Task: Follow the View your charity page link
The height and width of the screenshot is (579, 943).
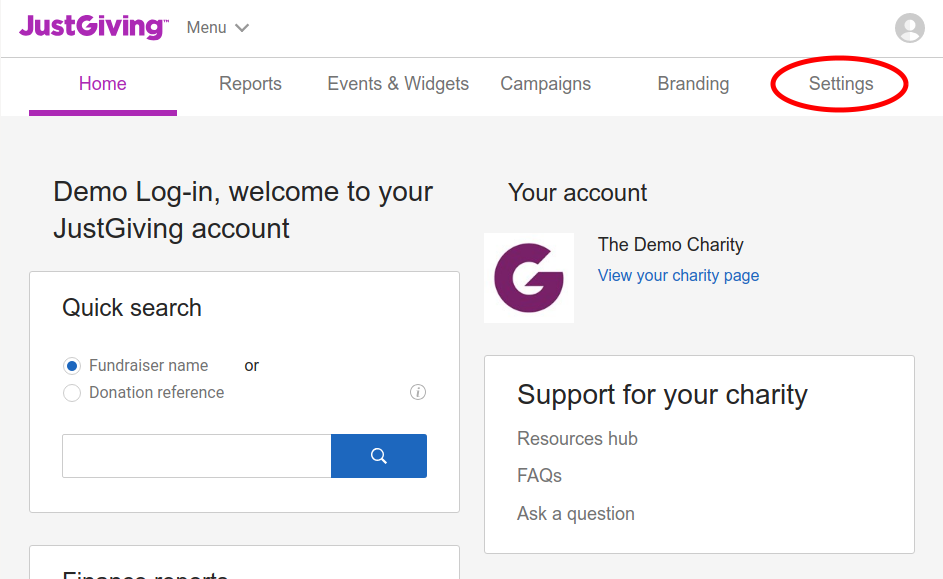Action: point(678,275)
